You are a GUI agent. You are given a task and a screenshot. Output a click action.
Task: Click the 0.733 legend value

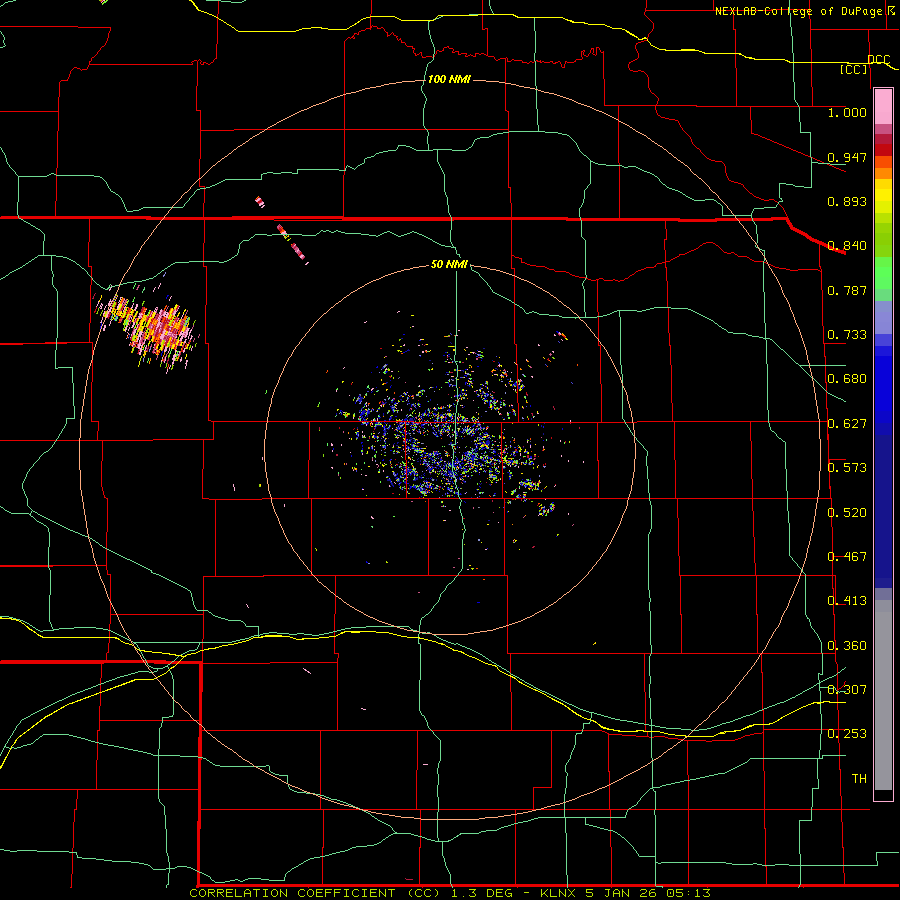pos(847,335)
